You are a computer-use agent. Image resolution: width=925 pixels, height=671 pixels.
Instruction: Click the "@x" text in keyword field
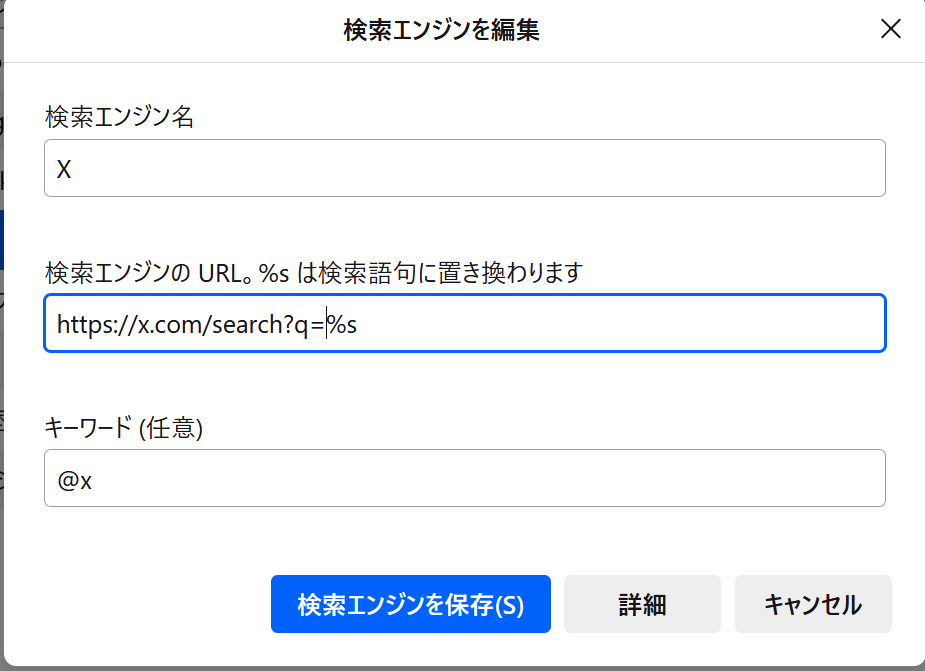coord(75,480)
